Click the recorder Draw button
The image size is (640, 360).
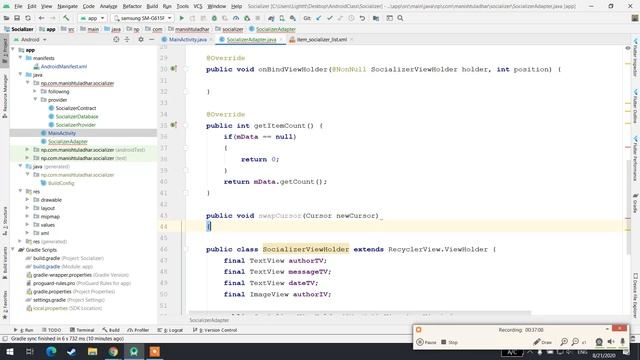point(542,342)
